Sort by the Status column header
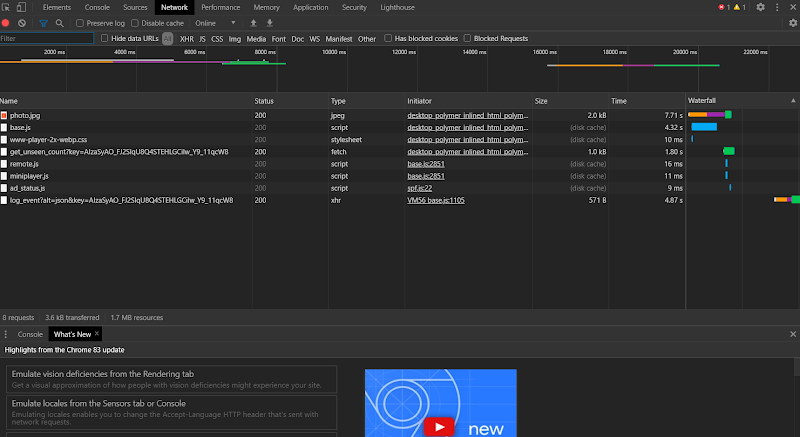Screen dimensions: 800x437 click(x=290, y=101)
